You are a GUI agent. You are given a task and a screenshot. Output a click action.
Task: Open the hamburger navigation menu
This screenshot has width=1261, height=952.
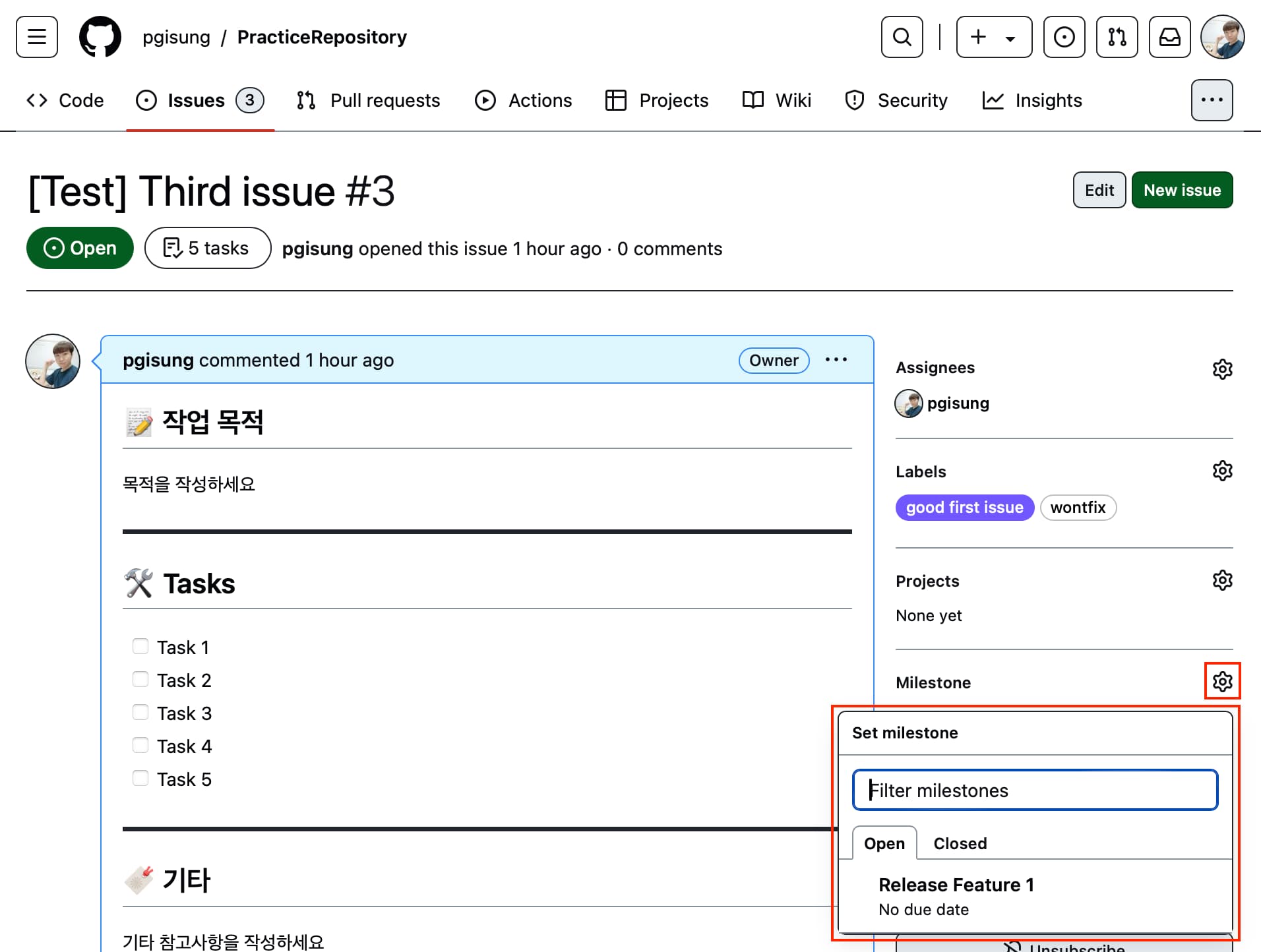37,37
